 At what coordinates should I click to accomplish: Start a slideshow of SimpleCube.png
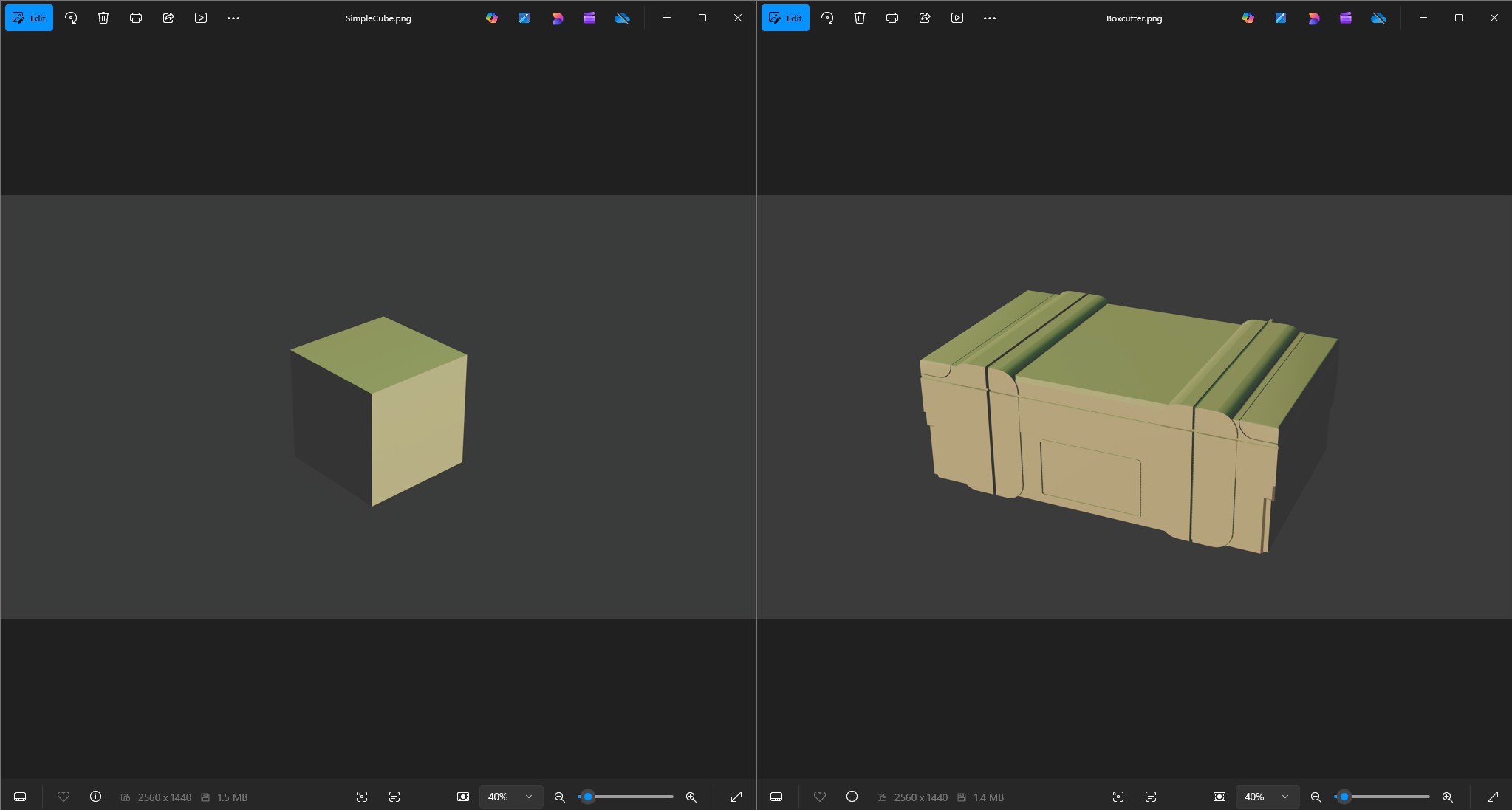[x=199, y=18]
